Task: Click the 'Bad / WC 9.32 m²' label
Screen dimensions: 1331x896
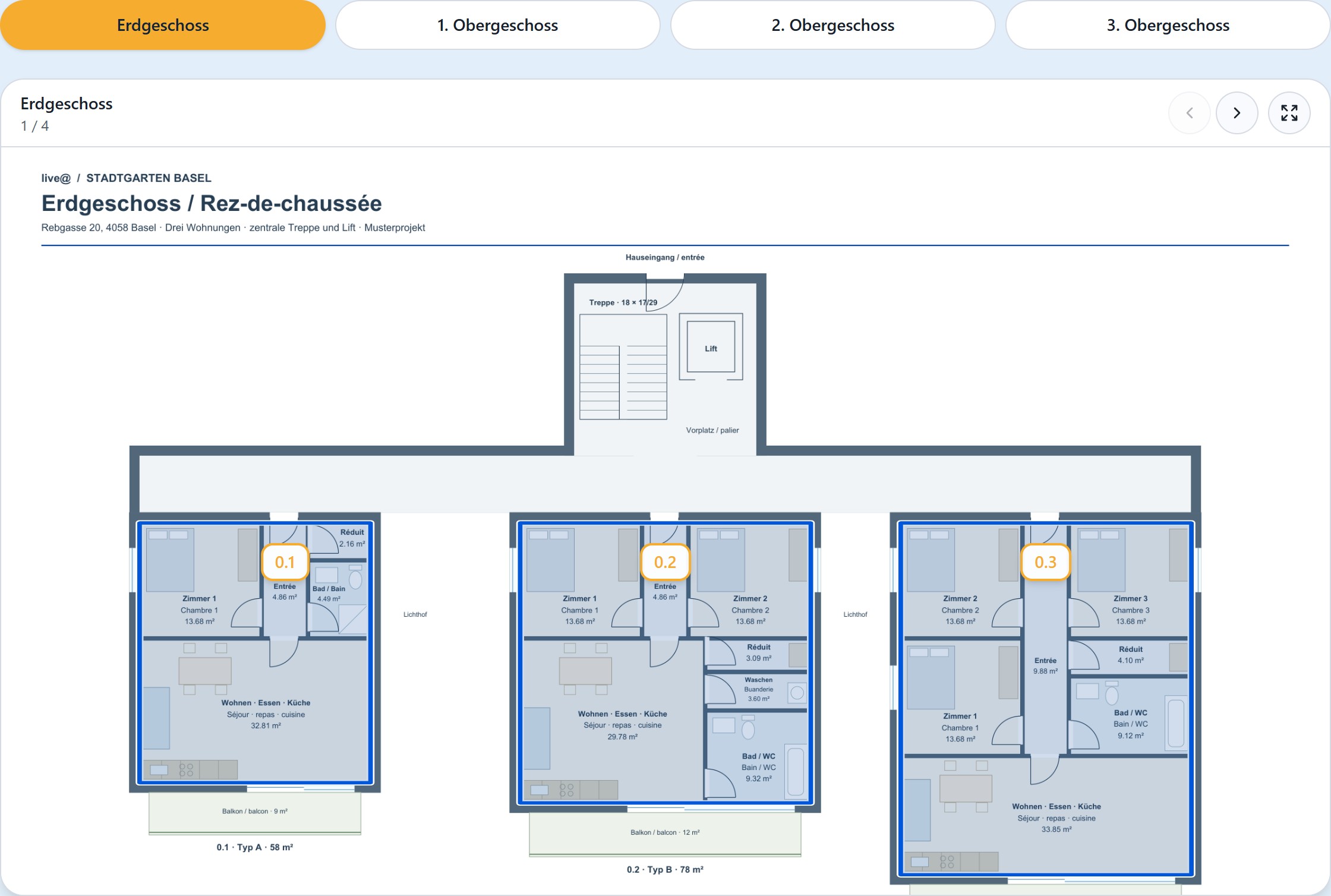Action: (x=759, y=767)
